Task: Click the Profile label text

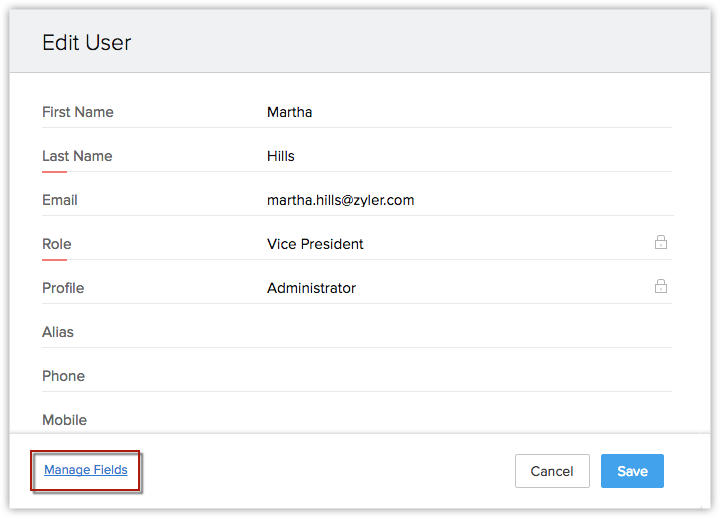Action: [63, 288]
